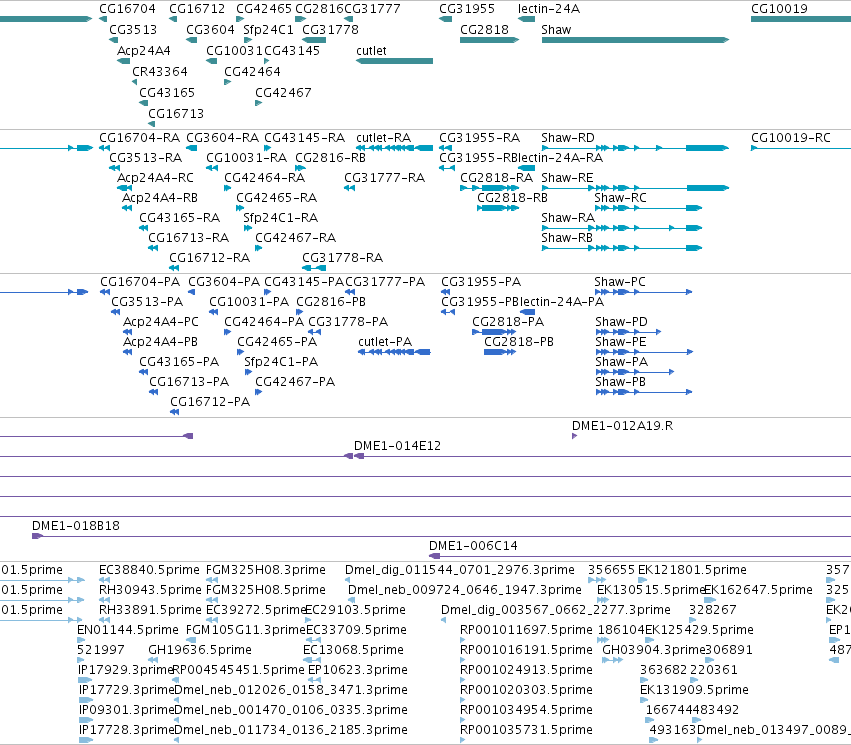851x745 pixels.
Task: Select the Shaw-RC transcript glyph
Action: click(x=648, y=208)
